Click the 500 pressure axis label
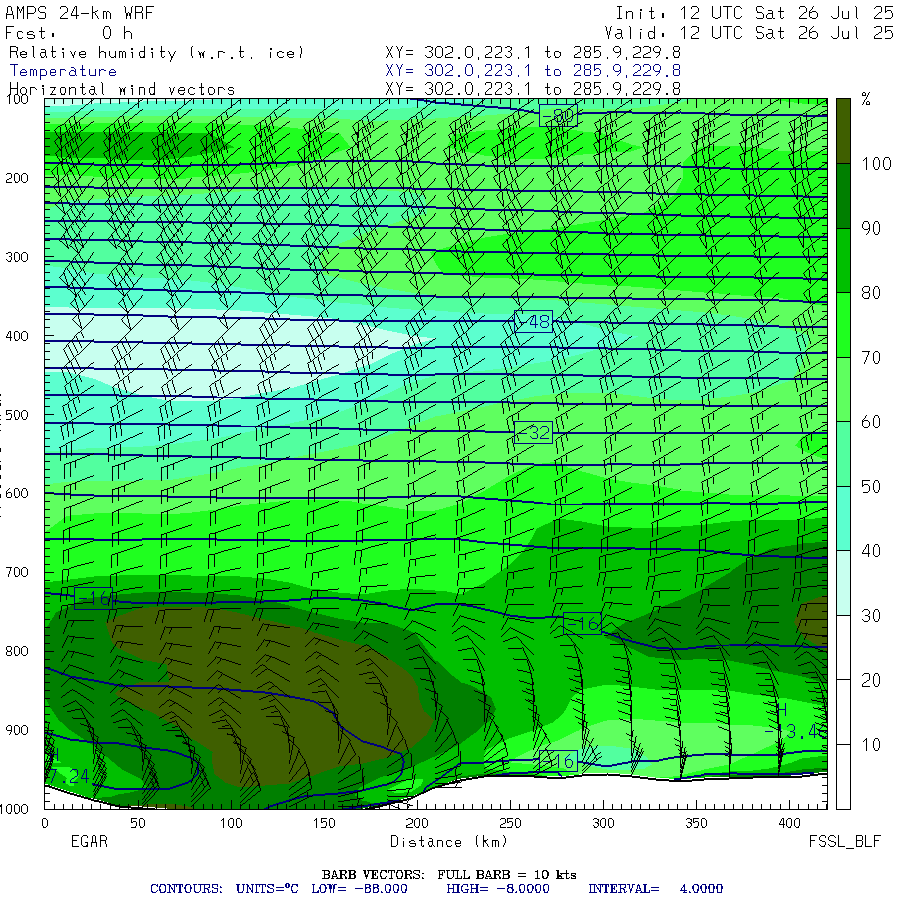This screenshot has height=900, width=900. tap(17, 414)
